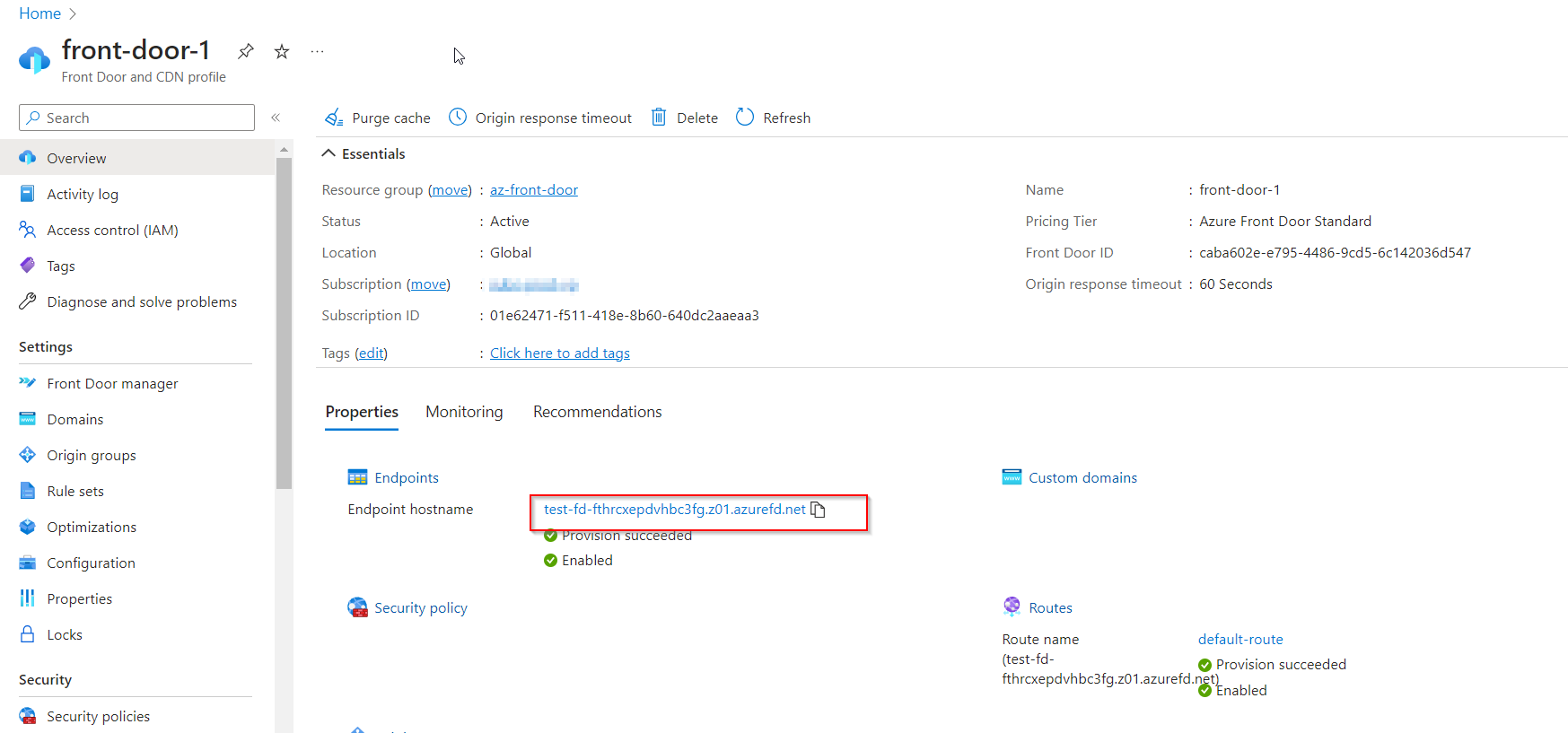Click the Security policy globe icon
Image resolution: width=1568 pixels, height=733 pixels.
pyautogui.click(x=357, y=607)
